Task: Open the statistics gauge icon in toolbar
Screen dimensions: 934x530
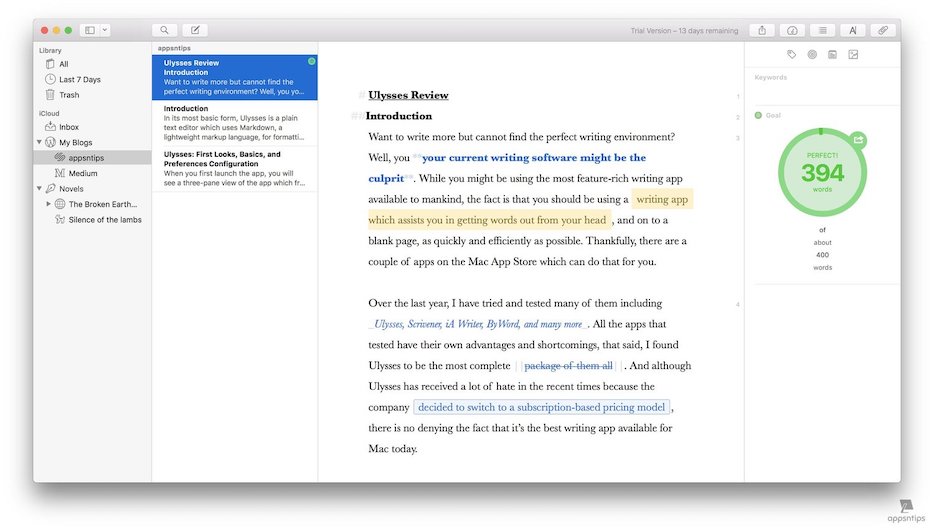Action: coord(792,31)
